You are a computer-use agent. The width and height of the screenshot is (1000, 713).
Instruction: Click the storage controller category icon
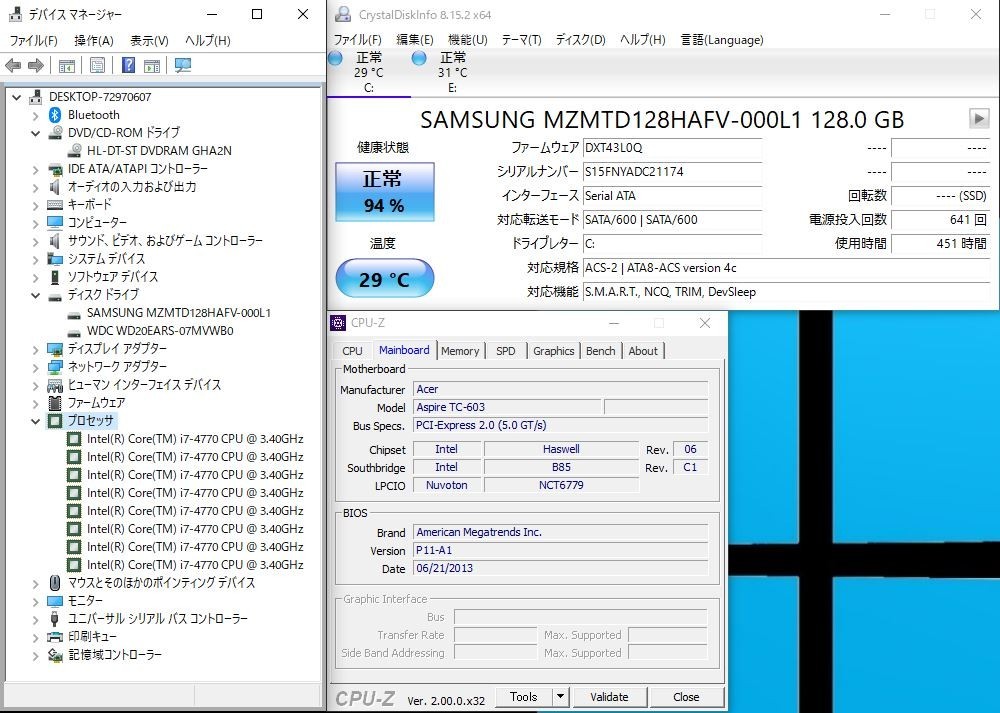(55, 655)
